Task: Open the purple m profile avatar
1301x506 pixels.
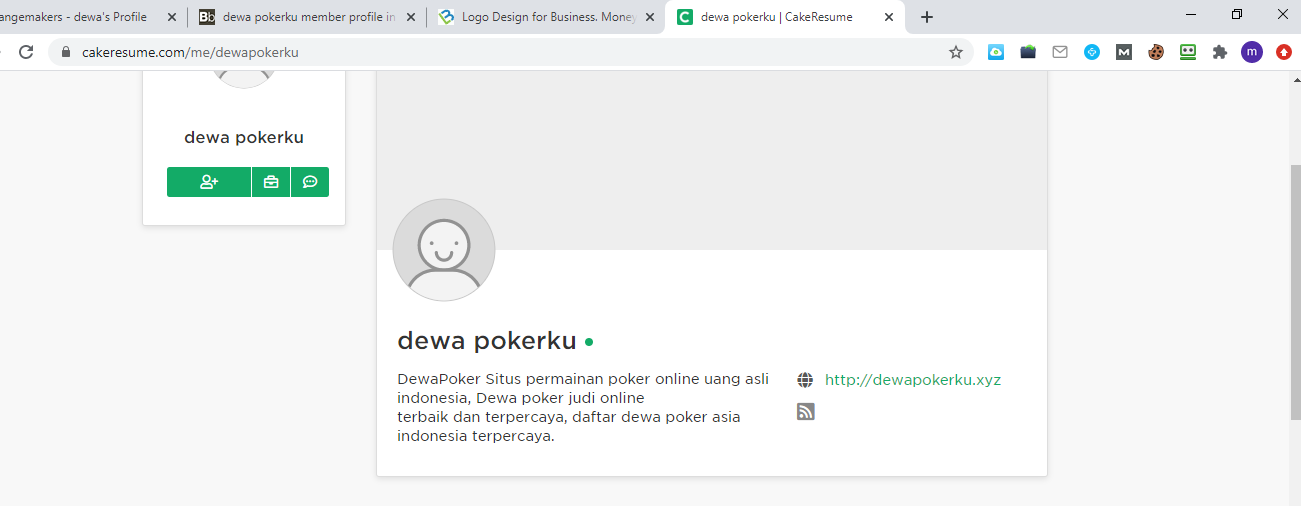Action: click(x=1252, y=52)
